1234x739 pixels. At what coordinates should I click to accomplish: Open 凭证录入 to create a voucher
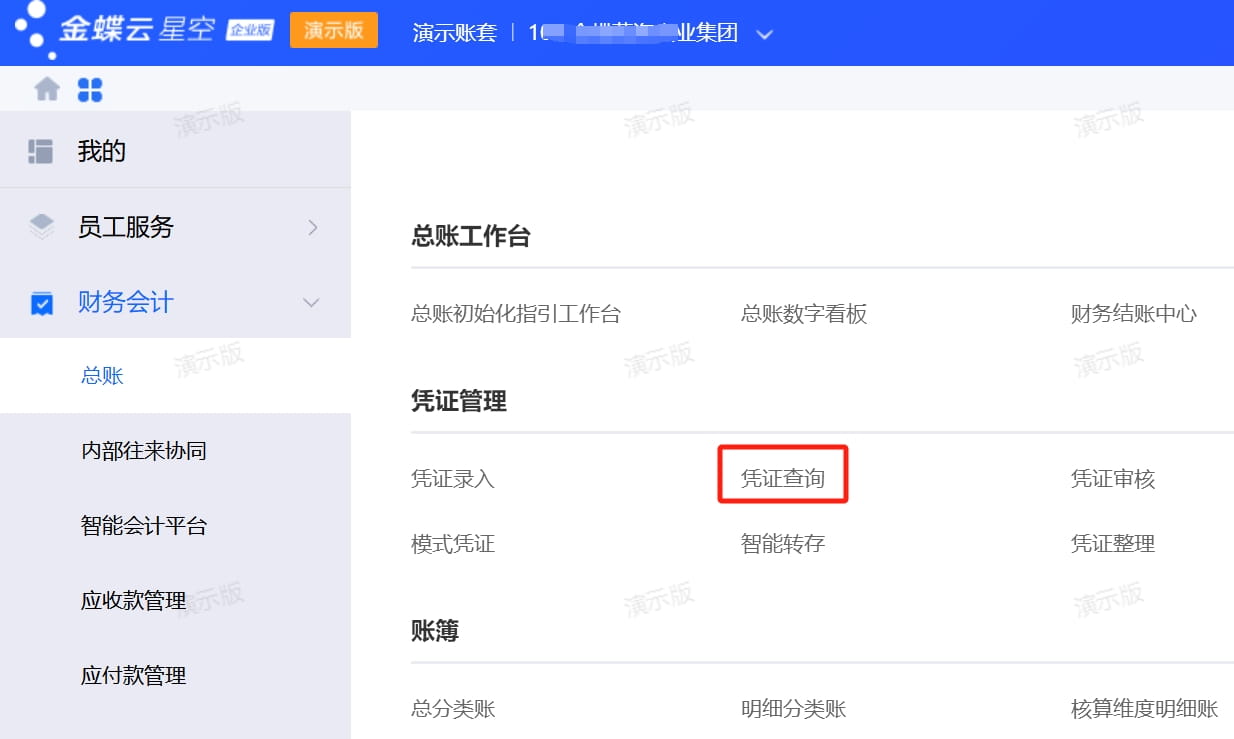453,477
